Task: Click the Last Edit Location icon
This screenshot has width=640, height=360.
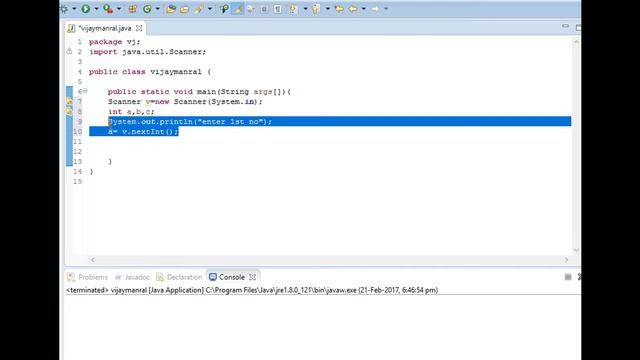Action: click(339, 9)
